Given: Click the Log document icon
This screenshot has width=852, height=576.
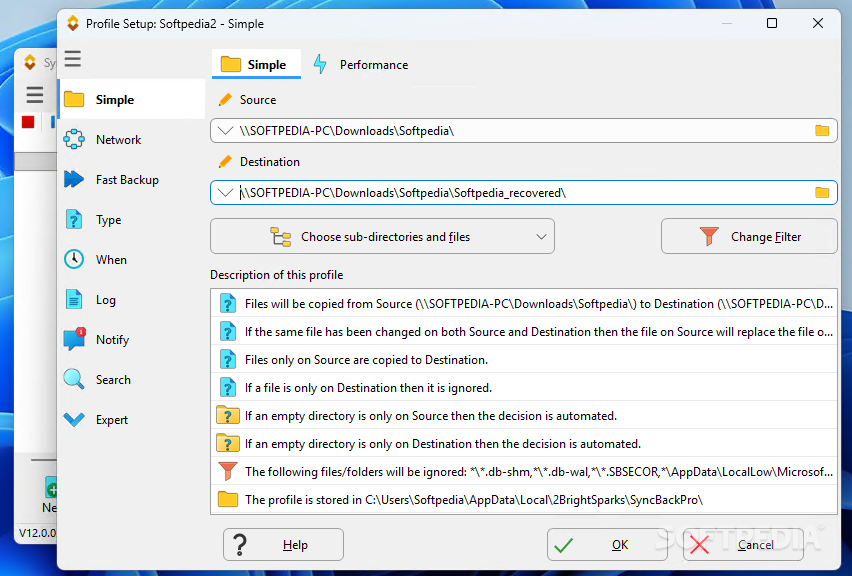Looking at the screenshot, I should point(74,299).
